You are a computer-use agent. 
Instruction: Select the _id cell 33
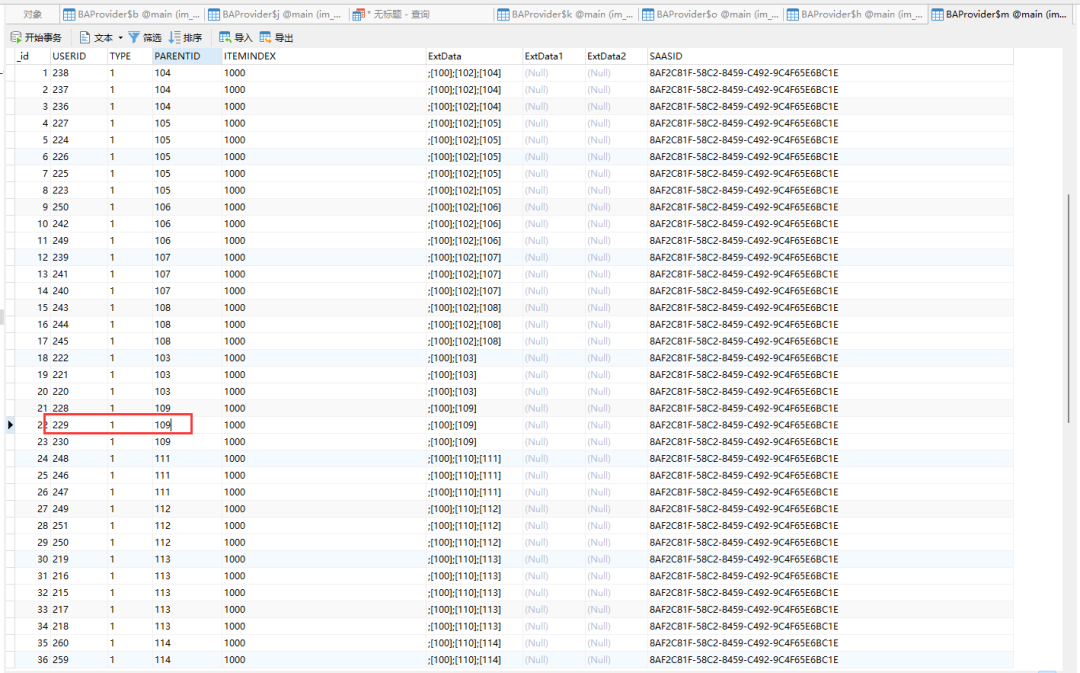(32, 610)
